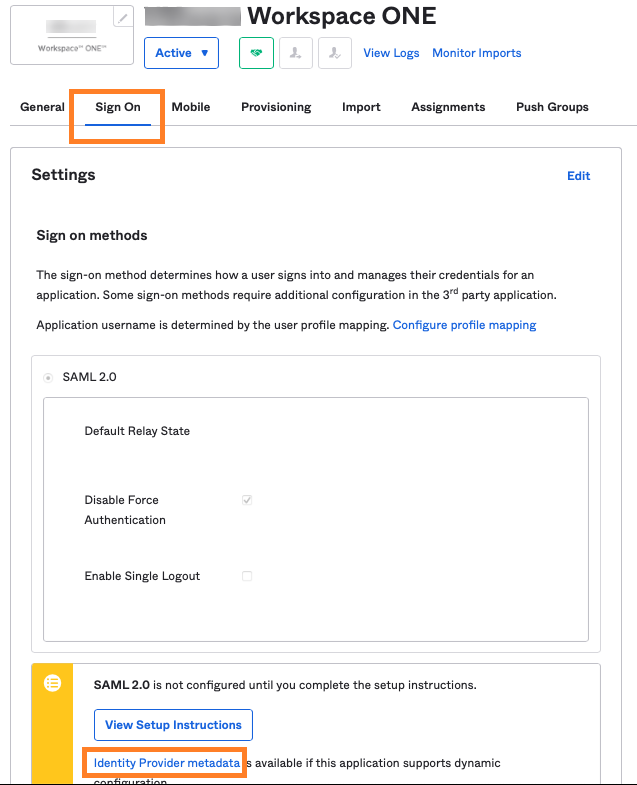Viewport: 637px width, 785px height.
Task: Open View Logs link
Action: (391, 53)
